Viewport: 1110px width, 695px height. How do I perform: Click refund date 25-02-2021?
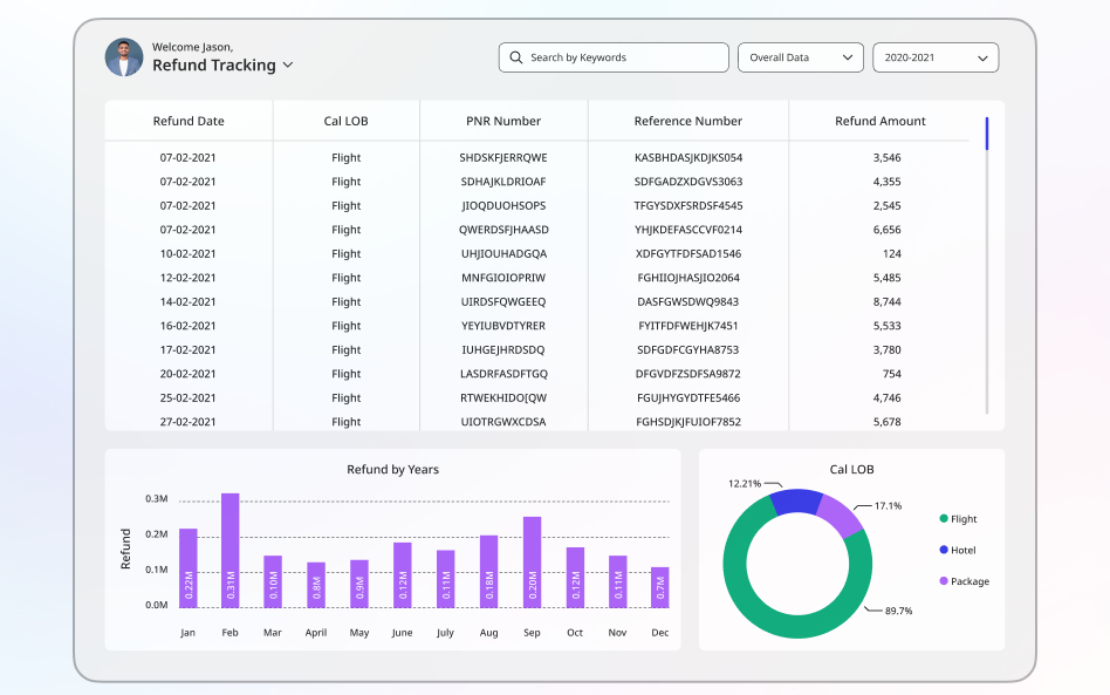[x=188, y=398]
